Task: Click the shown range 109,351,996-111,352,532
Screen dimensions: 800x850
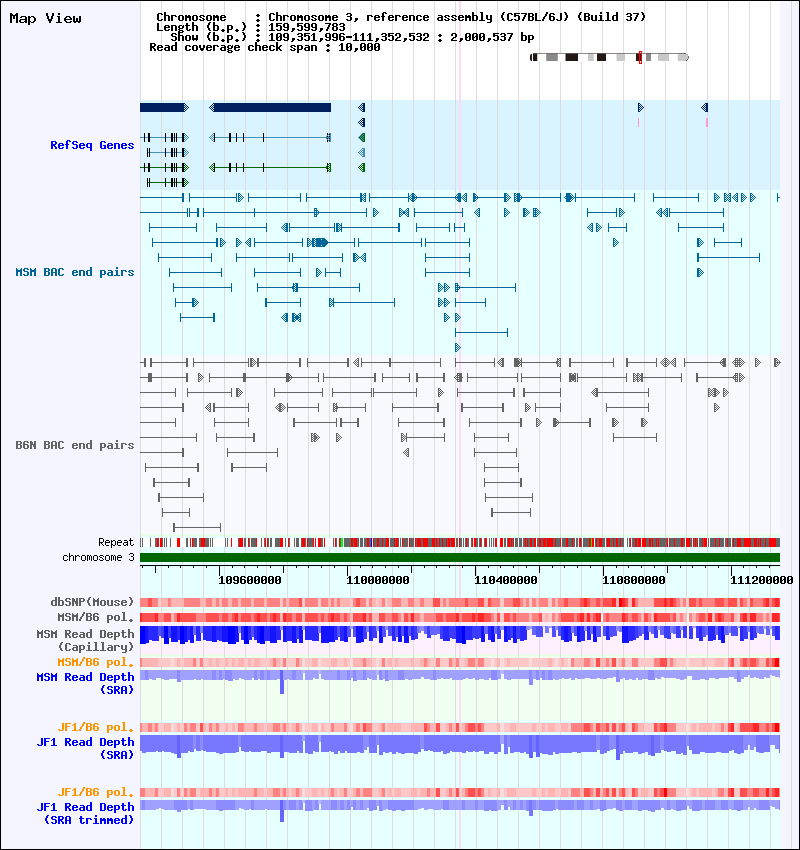Action: [349, 37]
